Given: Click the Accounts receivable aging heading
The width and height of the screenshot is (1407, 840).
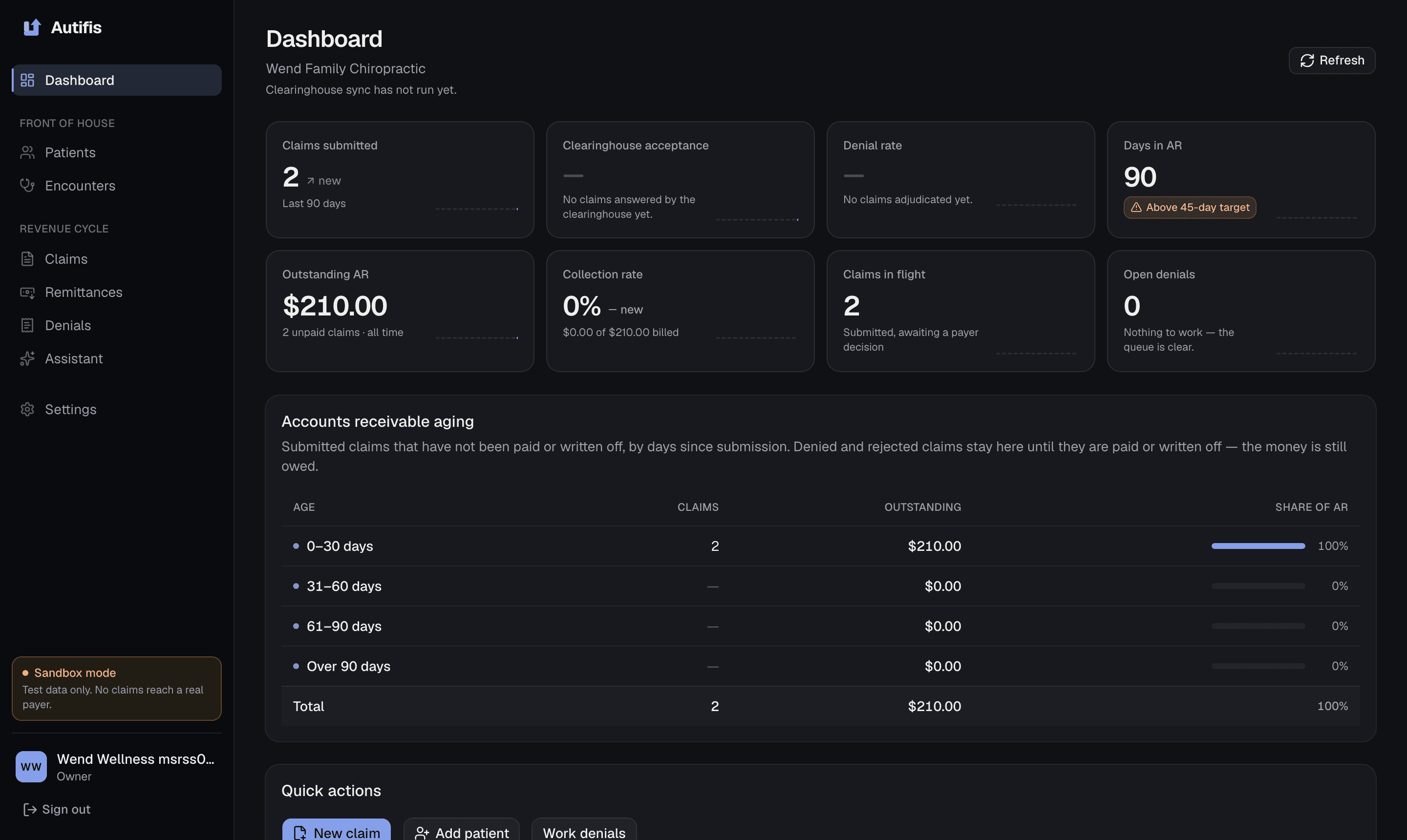Looking at the screenshot, I should click(x=377, y=421).
